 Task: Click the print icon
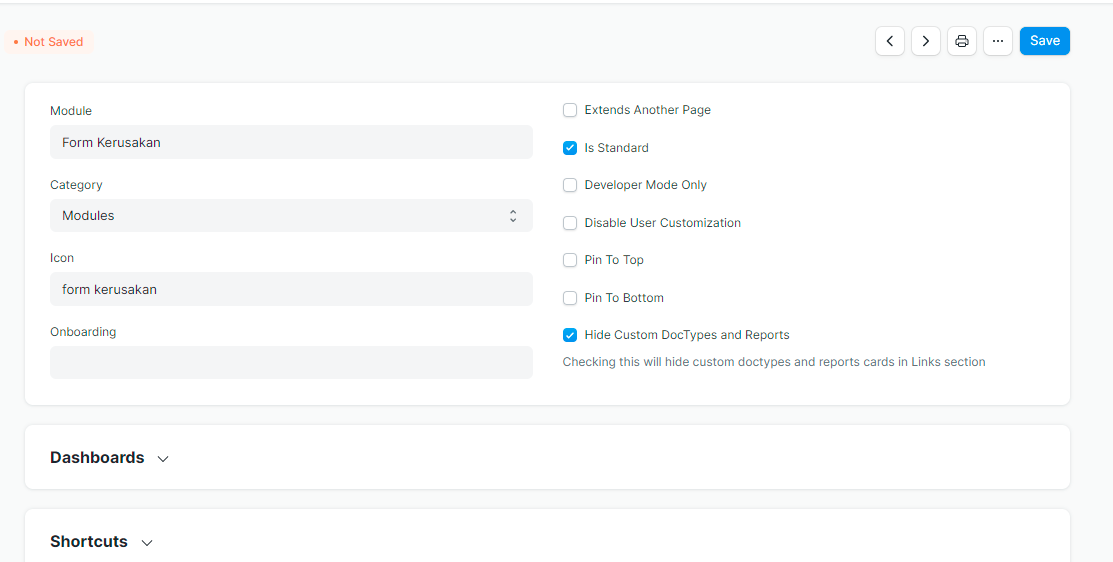point(962,41)
